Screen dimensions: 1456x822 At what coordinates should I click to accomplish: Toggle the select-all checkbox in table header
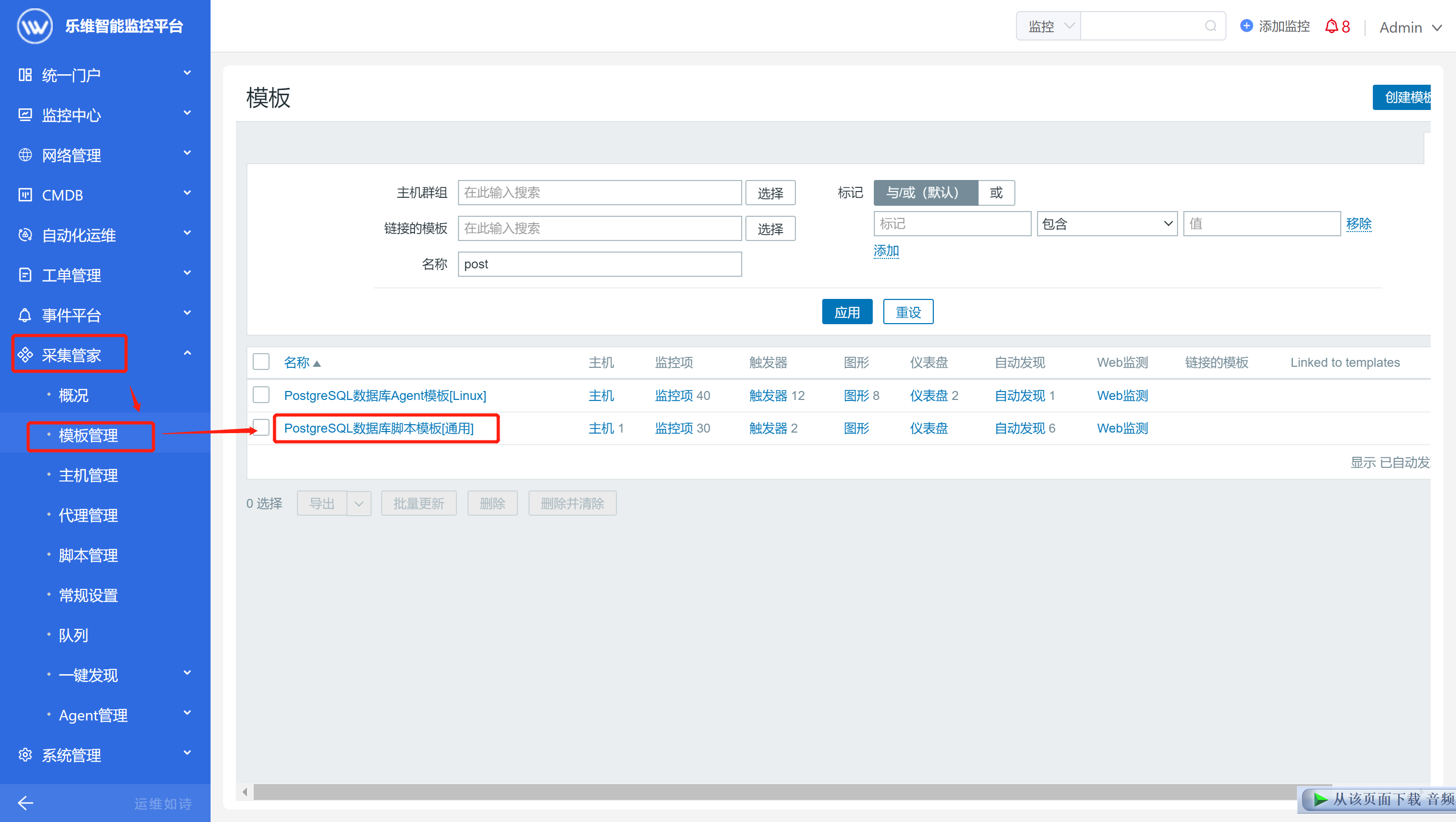coord(261,362)
